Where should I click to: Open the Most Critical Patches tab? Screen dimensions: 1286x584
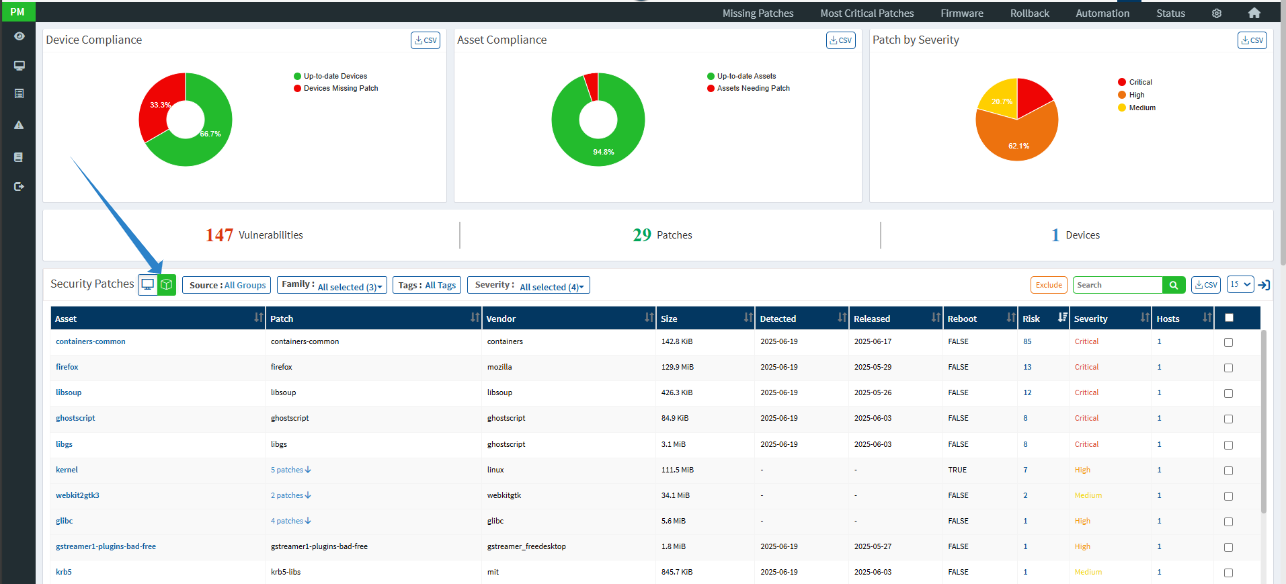pyautogui.click(x=866, y=13)
